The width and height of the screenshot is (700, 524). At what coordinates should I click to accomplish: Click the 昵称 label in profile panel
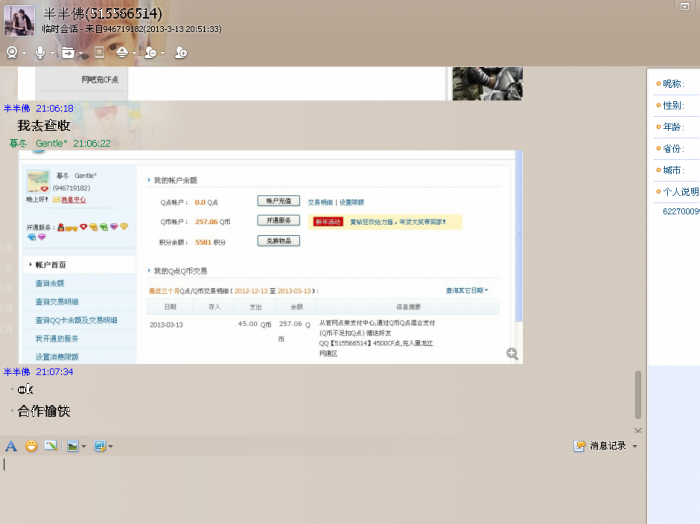tap(673, 83)
